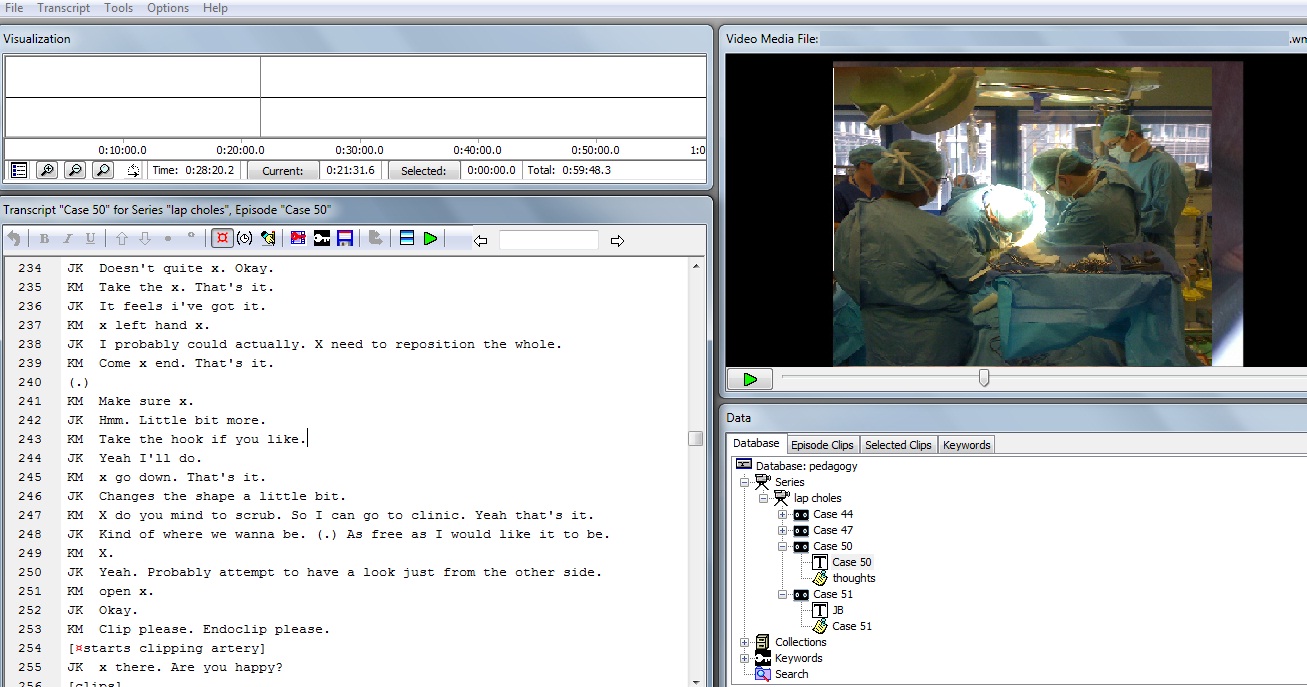Switch to the Episode Clips tab
The height and width of the screenshot is (687, 1307).
(821, 445)
